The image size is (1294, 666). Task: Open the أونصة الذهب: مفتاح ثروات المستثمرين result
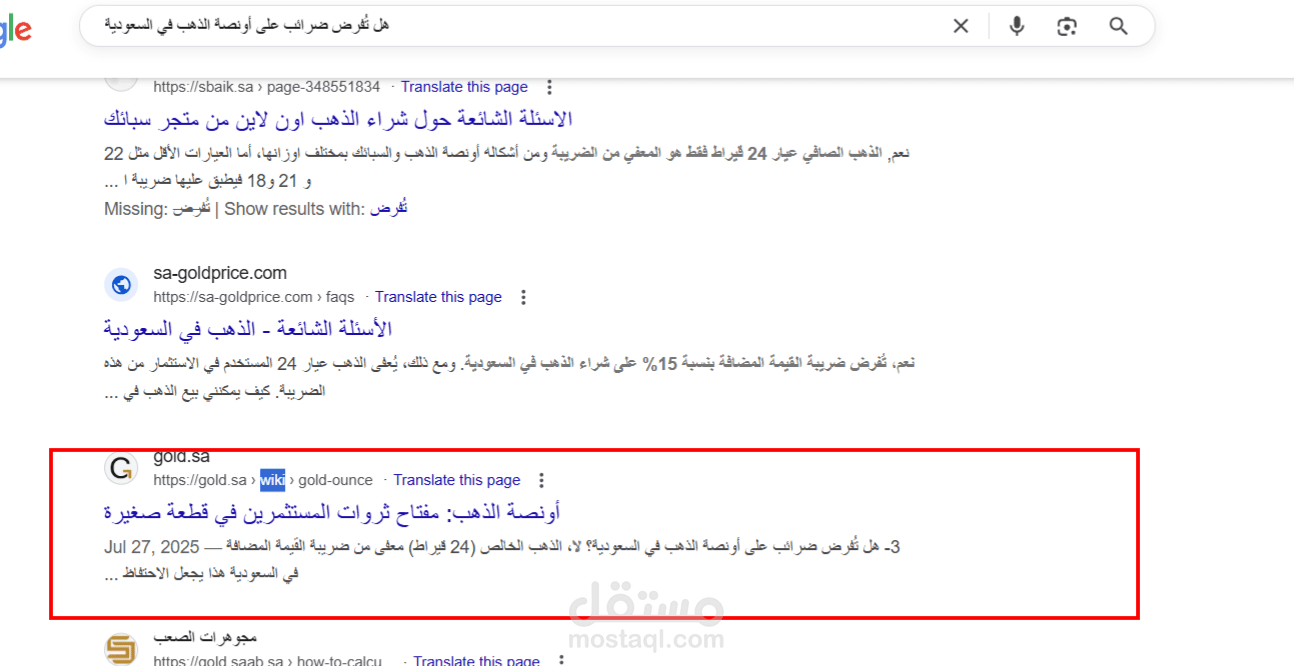tap(331, 512)
